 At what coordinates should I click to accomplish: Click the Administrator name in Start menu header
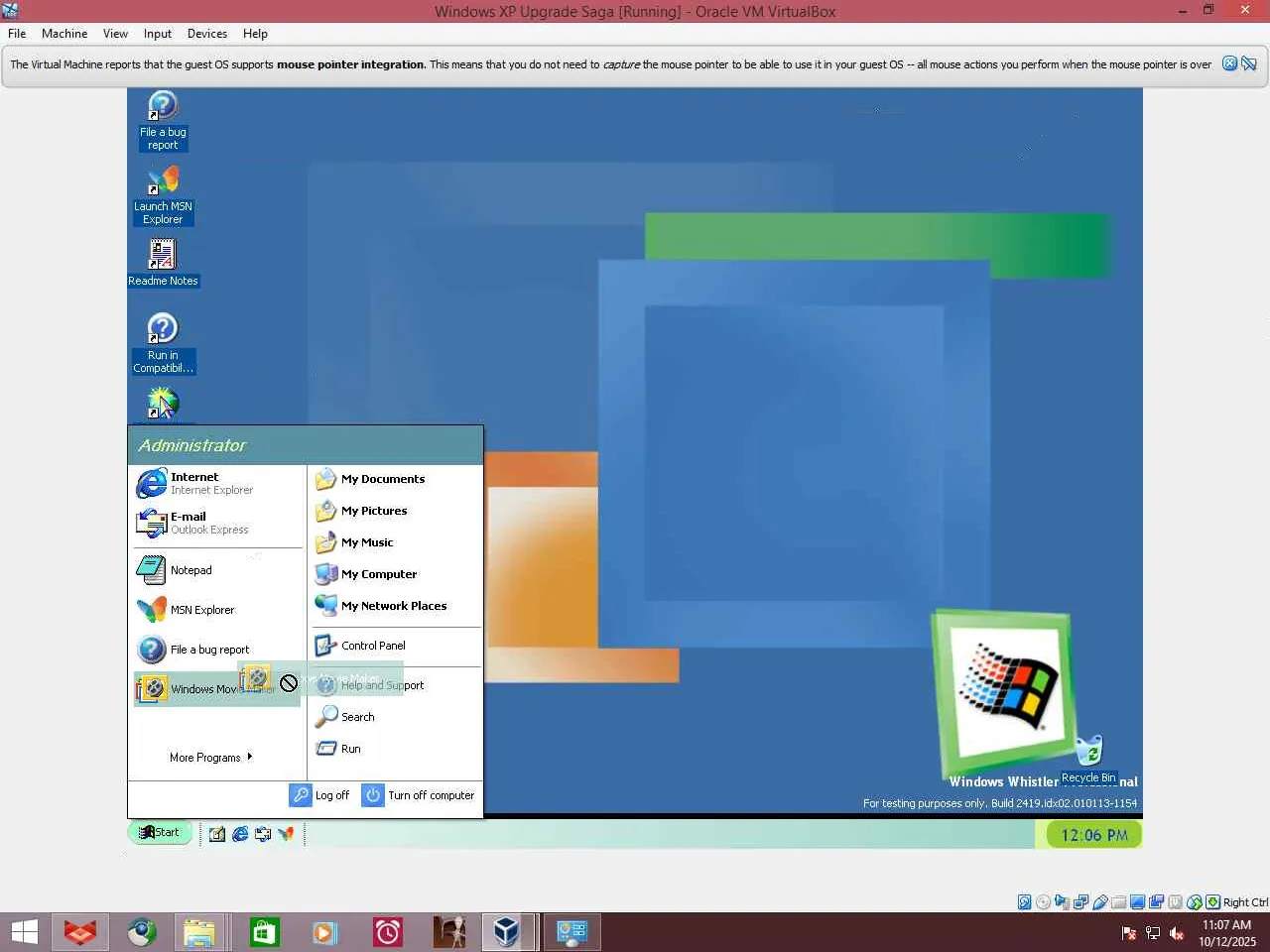point(192,445)
